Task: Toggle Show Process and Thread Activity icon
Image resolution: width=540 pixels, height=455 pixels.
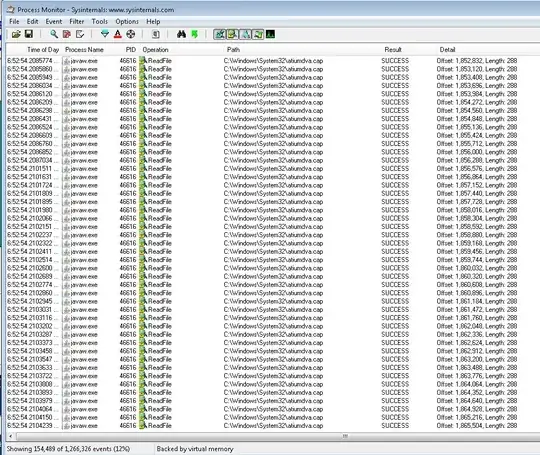Action: pyautogui.click(x=258, y=34)
